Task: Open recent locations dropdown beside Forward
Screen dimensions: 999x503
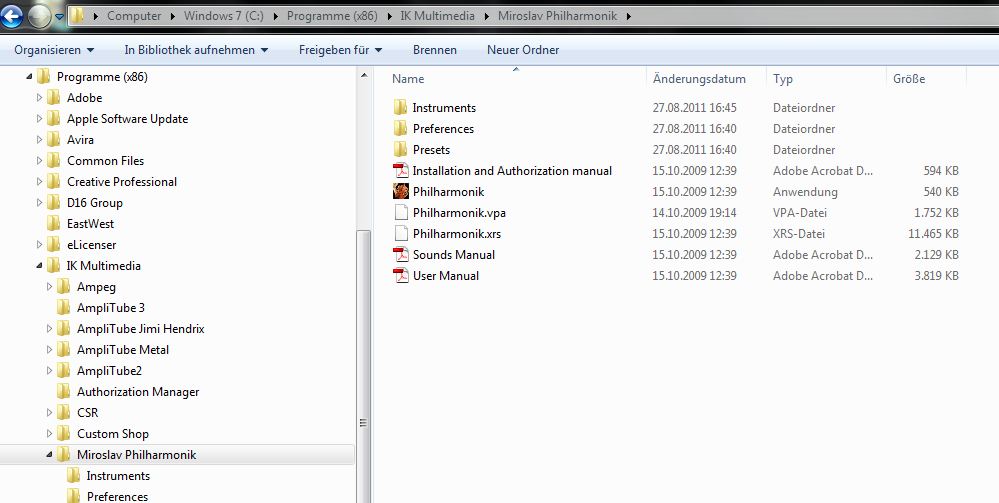Action: click(x=59, y=17)
